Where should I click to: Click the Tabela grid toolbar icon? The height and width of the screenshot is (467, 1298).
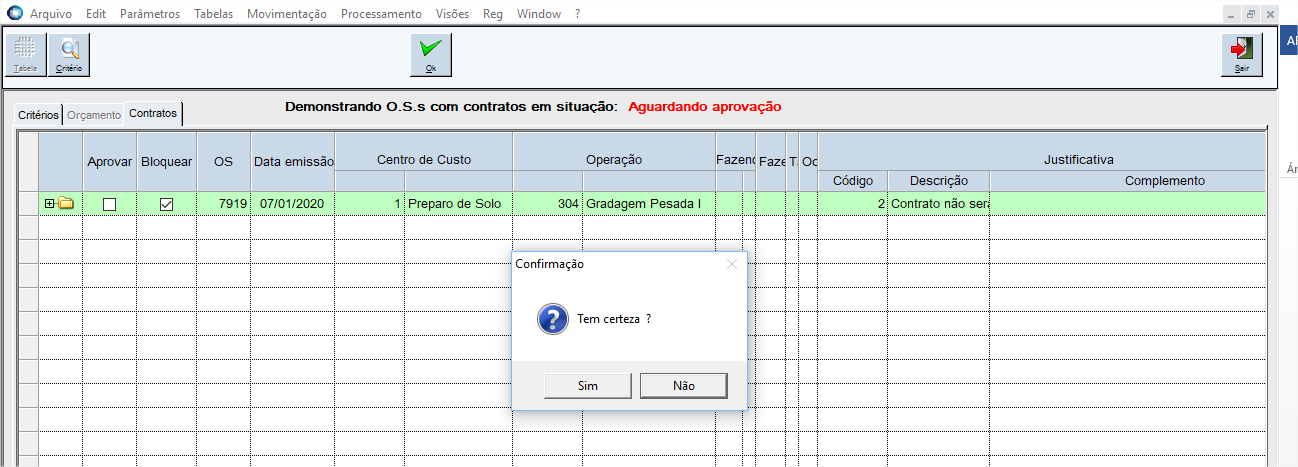[26, 54]
